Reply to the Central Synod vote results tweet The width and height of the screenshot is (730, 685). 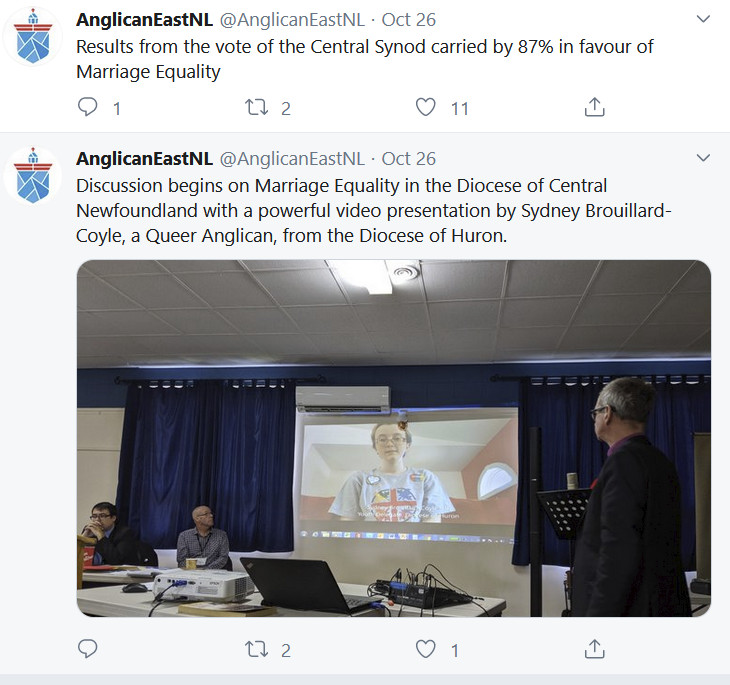88,107
